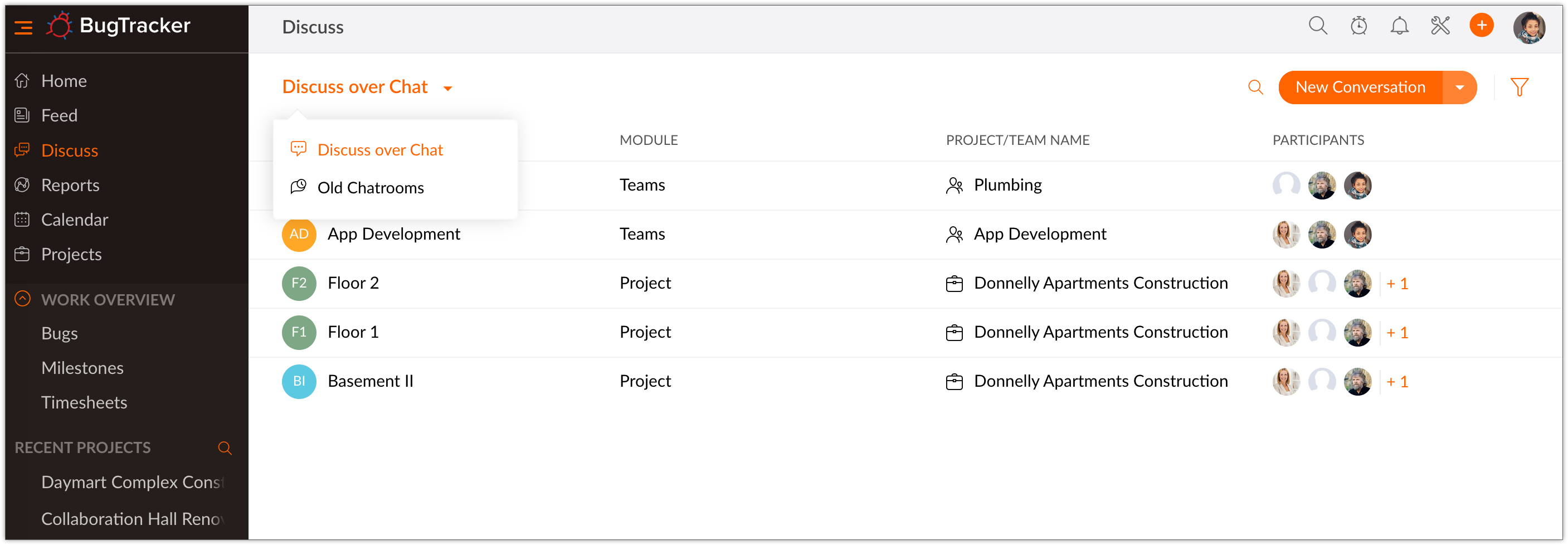
Task: Click the orange plus quick-add icon
Action: click(1481, 26)
